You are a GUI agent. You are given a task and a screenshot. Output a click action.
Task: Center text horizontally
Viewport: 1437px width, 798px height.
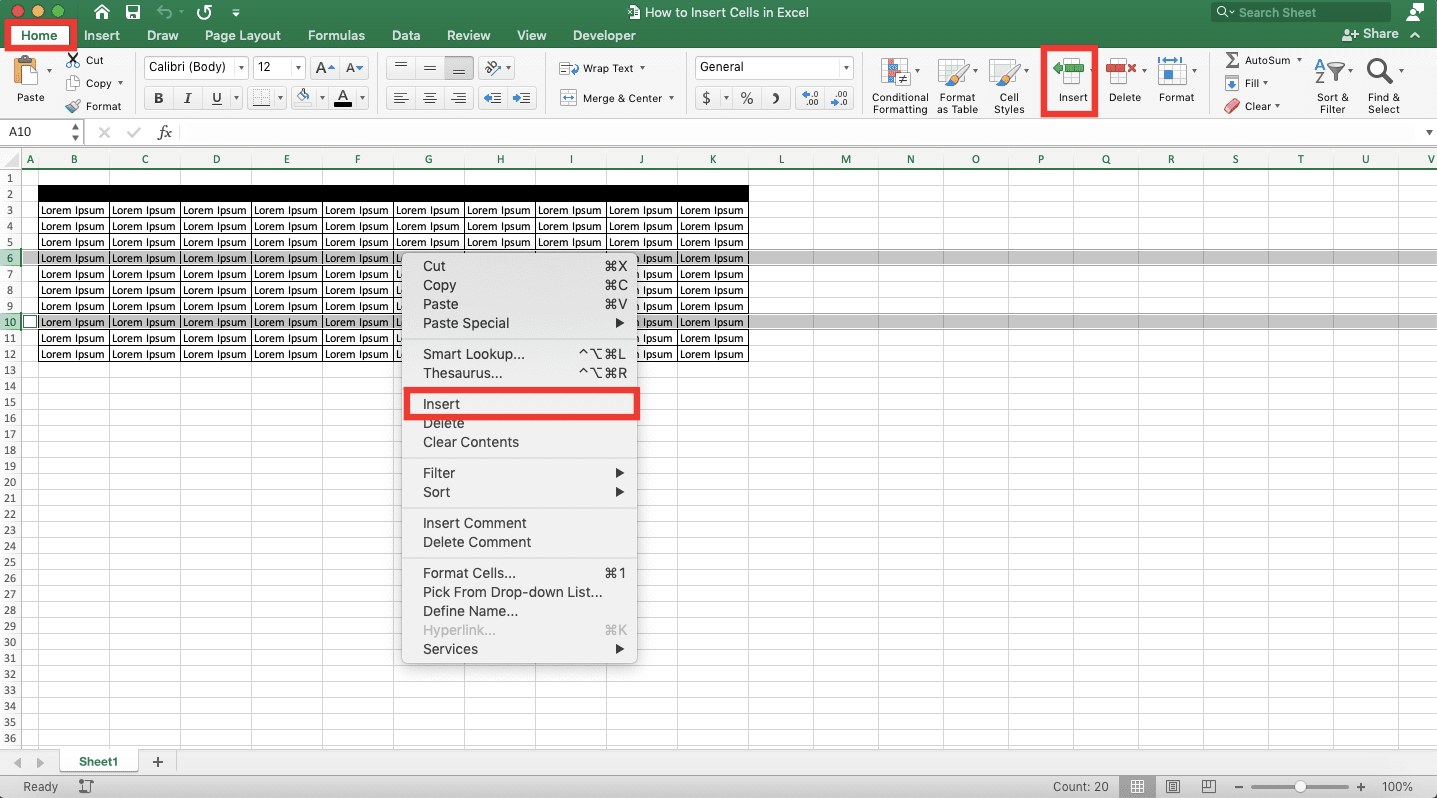tap(430, 98)
